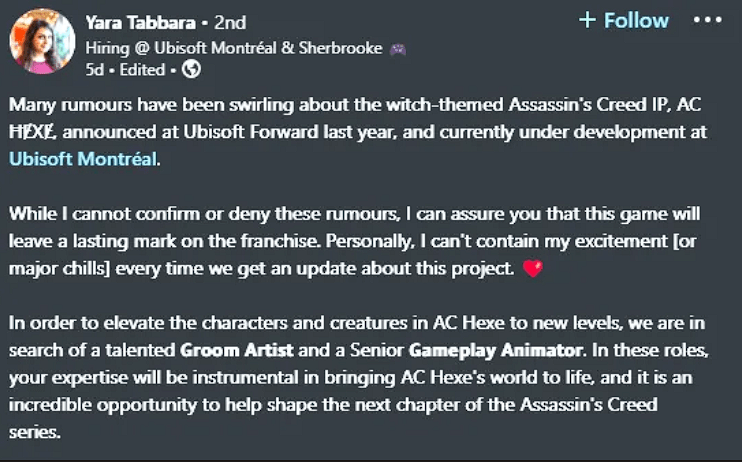Click the bold Groom Artist text
This screenshot has height=462, width=742.
(239, 350)
